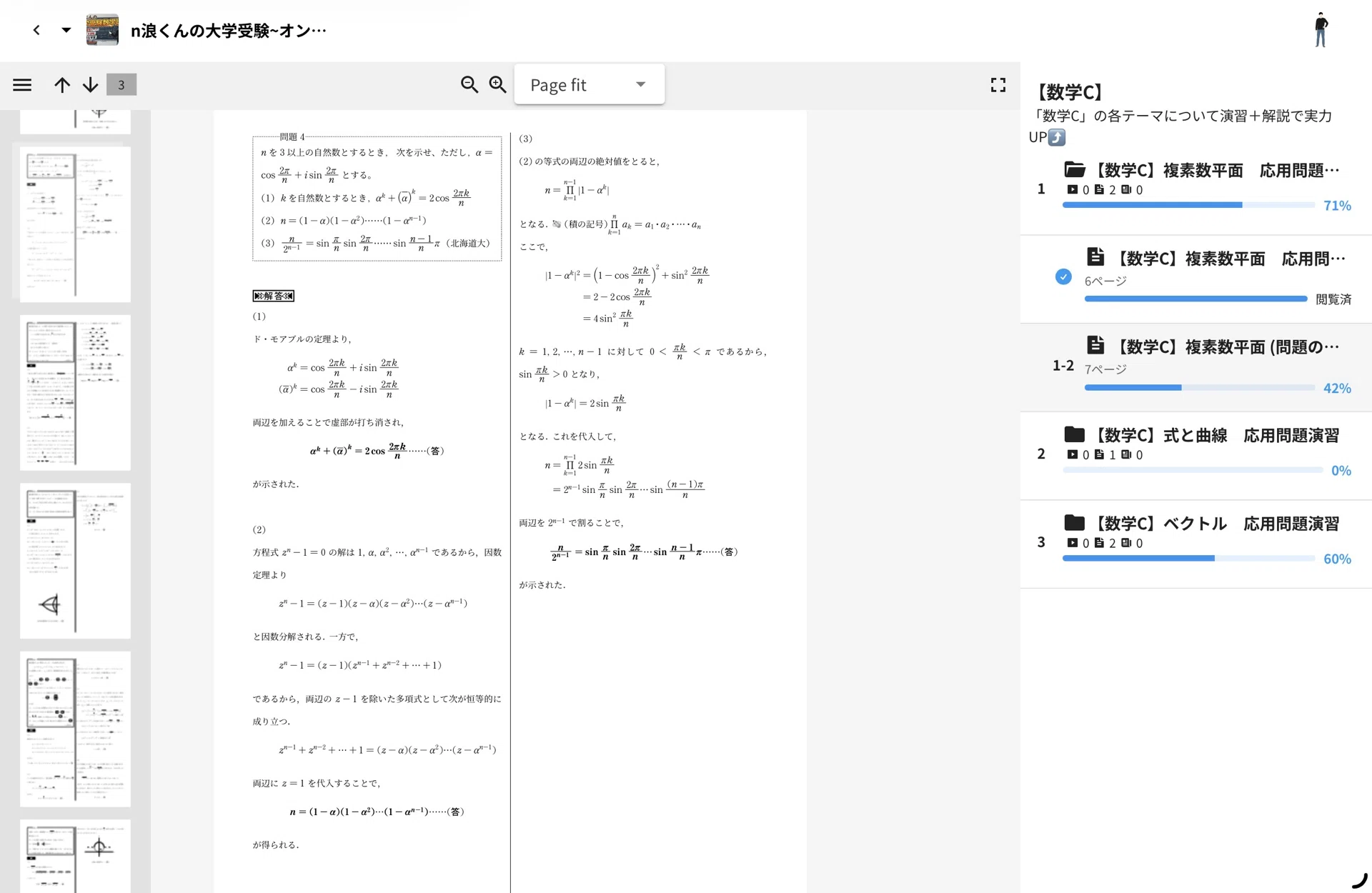Toggle the PDF sidebar hamburger menu
Screen dimensions: 1372x893
[x=22, y=85]
